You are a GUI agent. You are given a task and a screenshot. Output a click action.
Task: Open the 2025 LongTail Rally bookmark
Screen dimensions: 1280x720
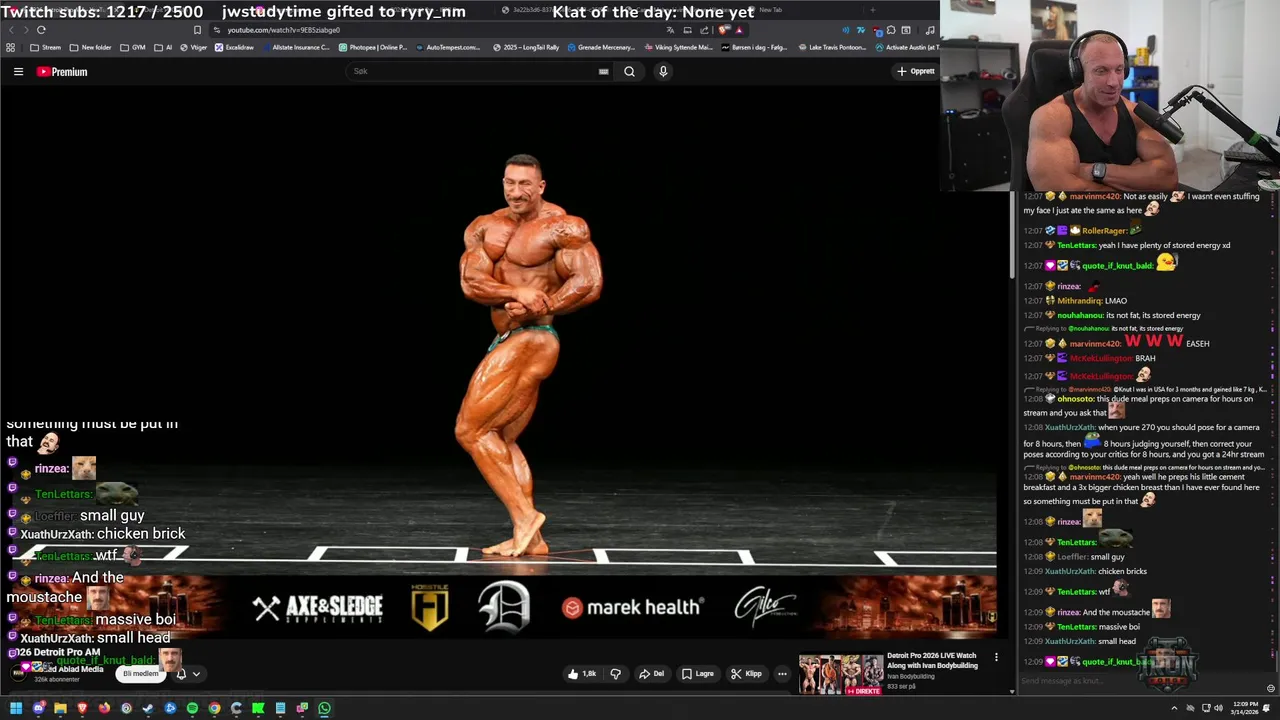click(x=527, y=47)
